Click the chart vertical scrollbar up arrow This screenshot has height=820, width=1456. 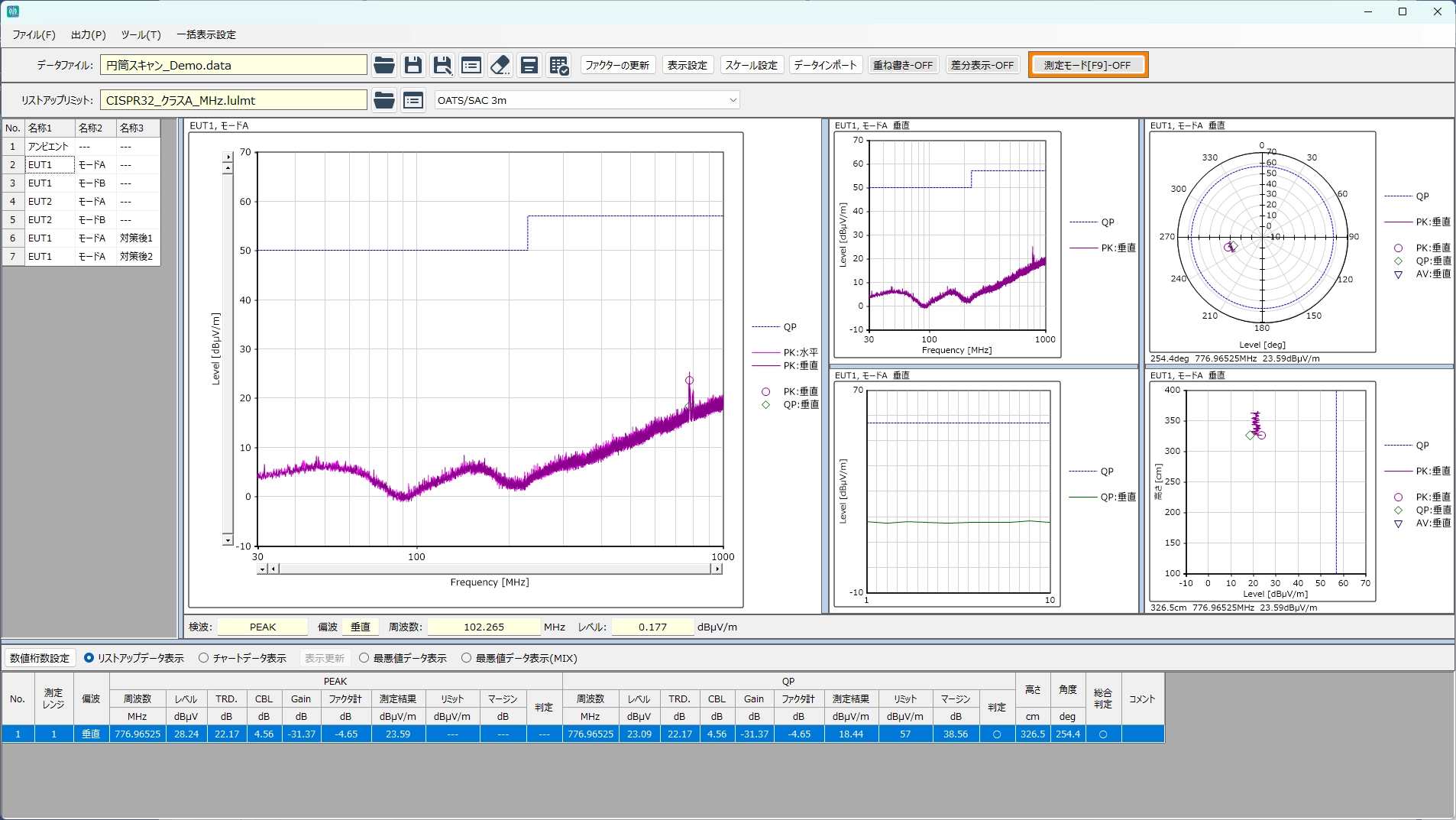(228, 157)
